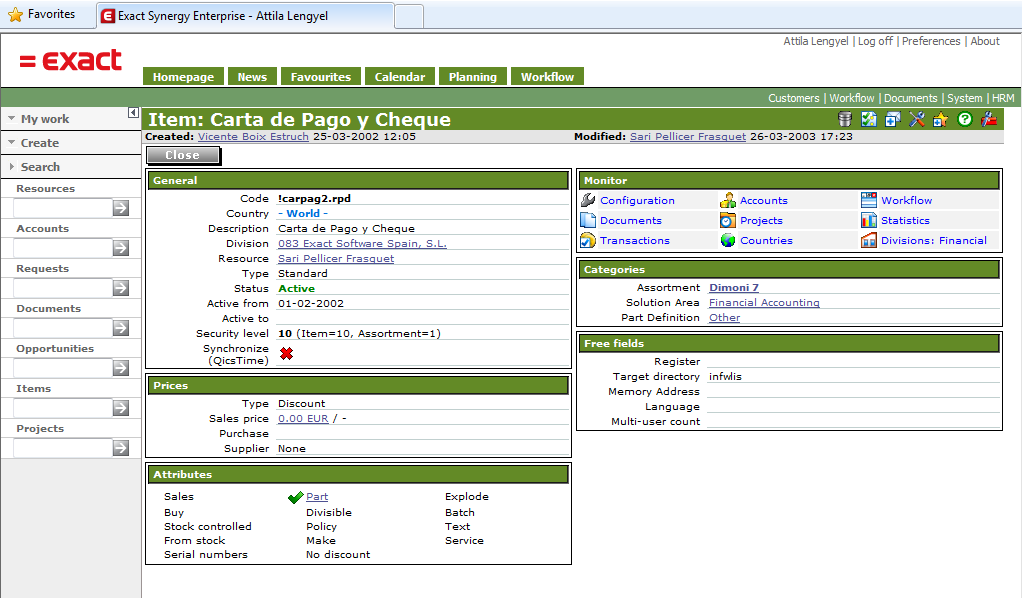This screenshot has height=598, width=1022.
Task: Open the Dimoni 7 assortment link
Action: coord(734,287)
